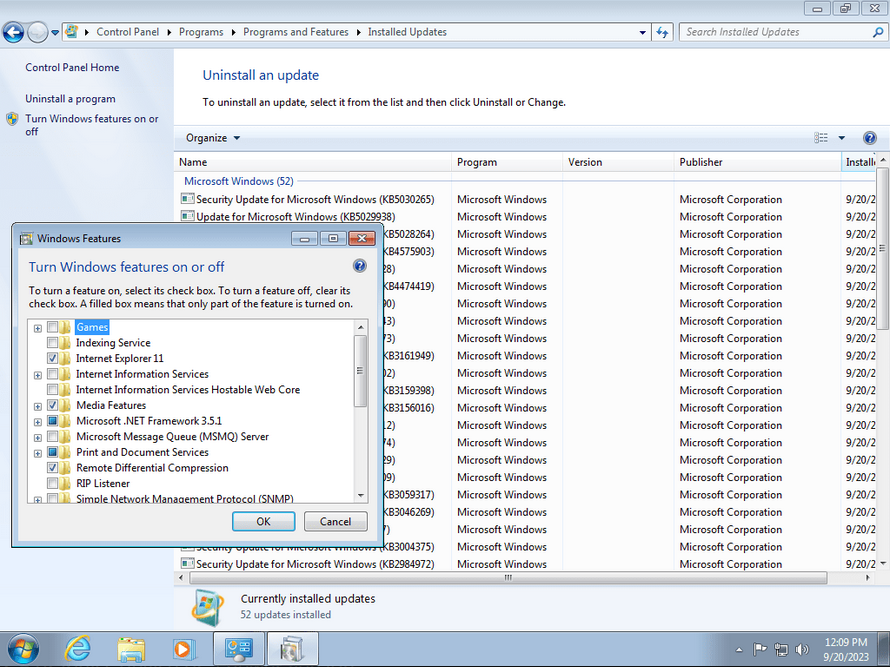Uncheck Internet Explorer 11 checkbox
This screenshot has width=890, height=667.
[x=52, y=359]
